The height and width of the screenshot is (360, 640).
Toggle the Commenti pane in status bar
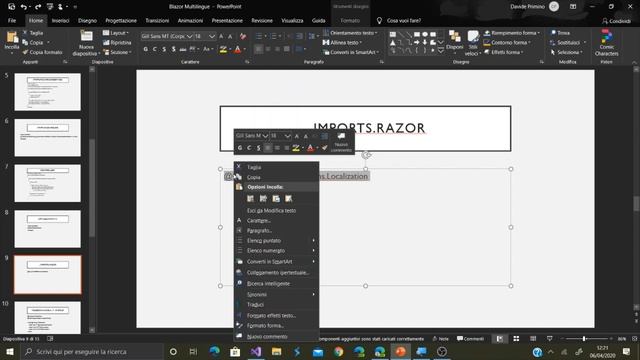(470, 339)
